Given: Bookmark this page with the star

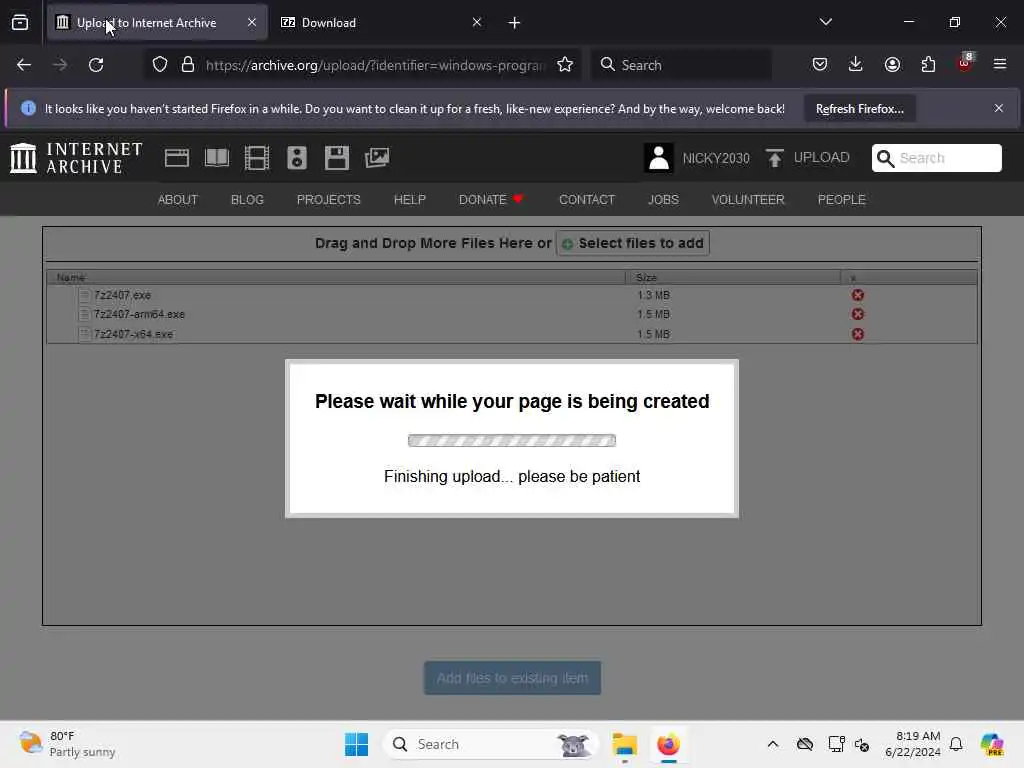Looking at the screenshot, I should click(x=565, y=65).
